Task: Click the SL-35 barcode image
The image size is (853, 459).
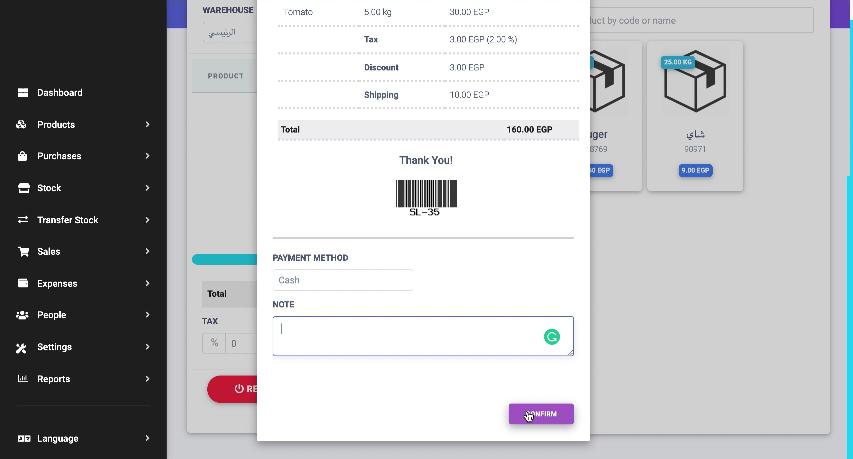Action: point(426,196)
